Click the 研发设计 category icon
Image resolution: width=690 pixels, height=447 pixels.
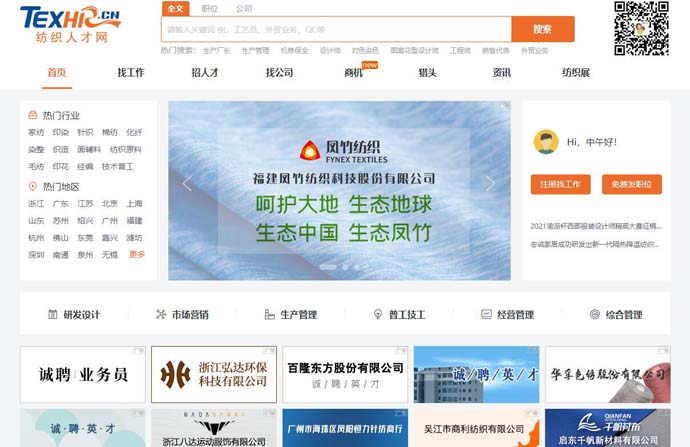click(52, 314)
